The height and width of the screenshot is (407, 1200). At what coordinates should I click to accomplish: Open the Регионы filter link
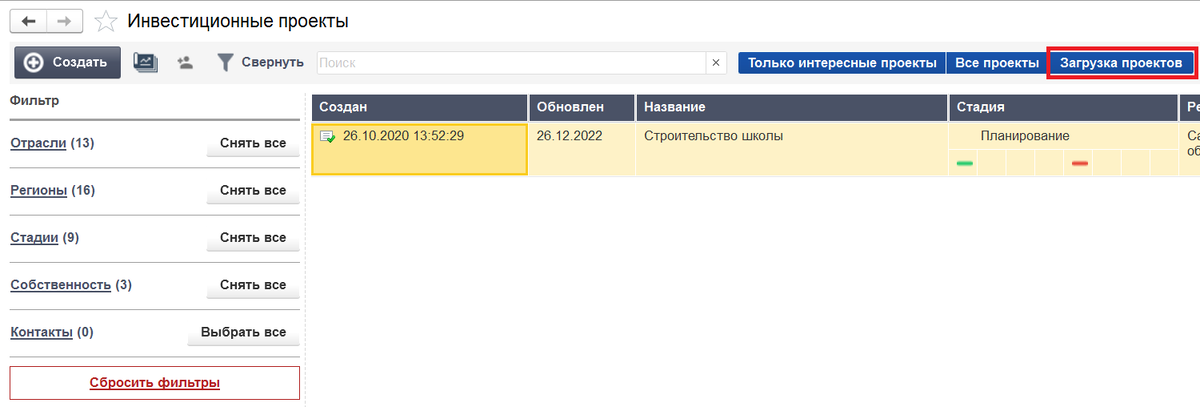(39, 190)
